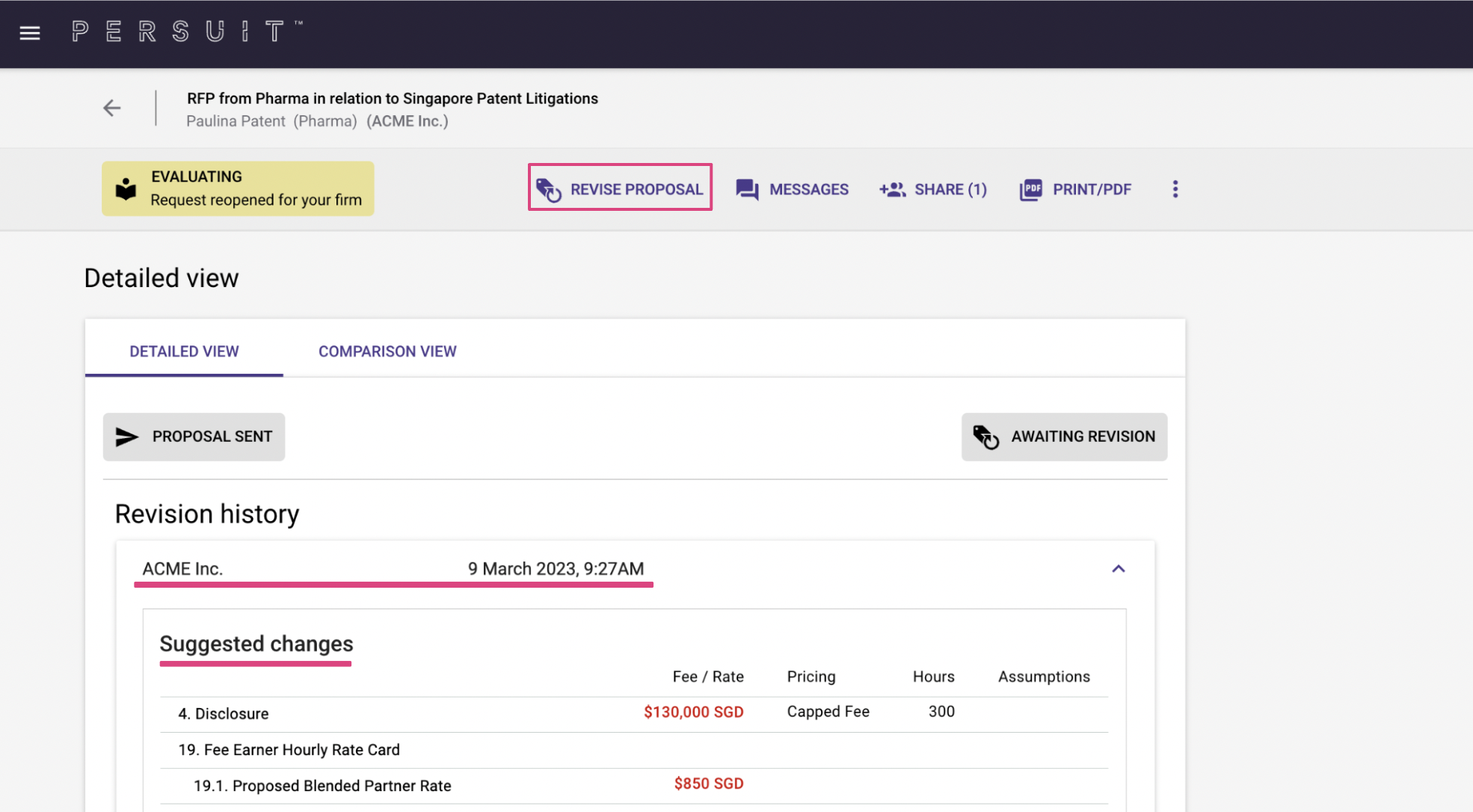
Task: Click the Hours column header
Action: click(x=933, y=677)
